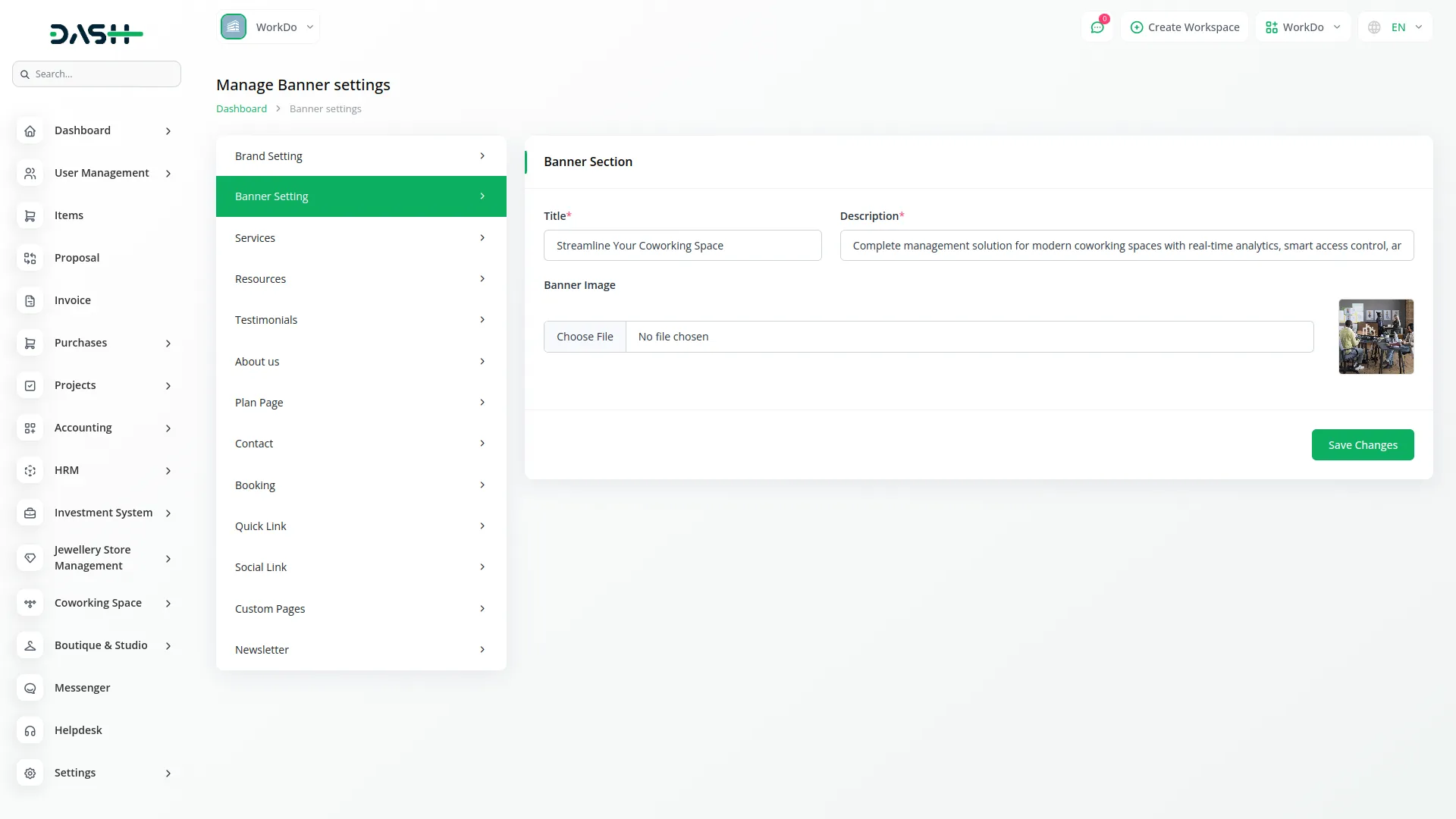Open the Helpdesk headset icon
The image size is (1456, 819).
coord(30,730)
